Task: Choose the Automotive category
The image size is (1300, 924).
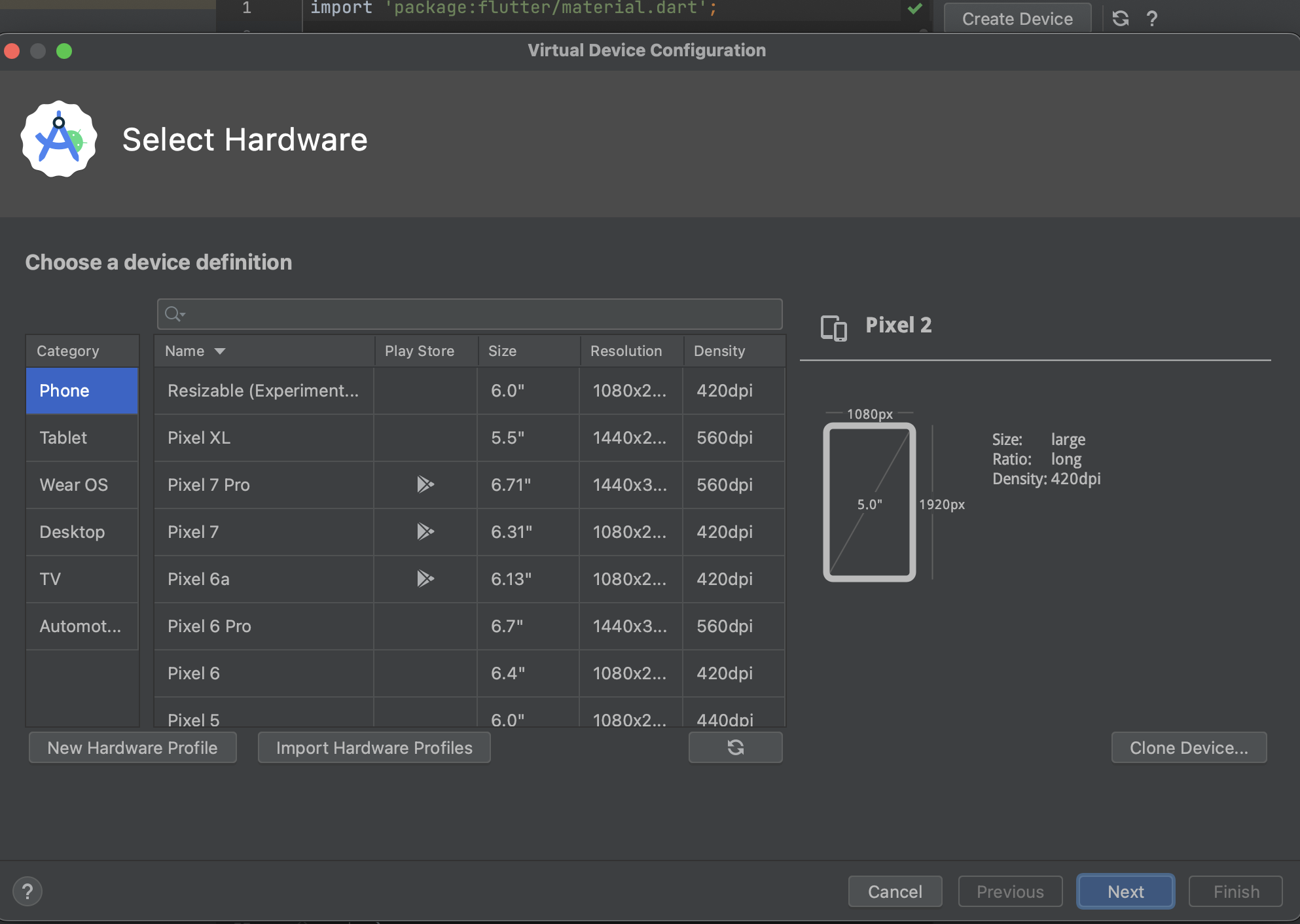Action: point(80,626)
